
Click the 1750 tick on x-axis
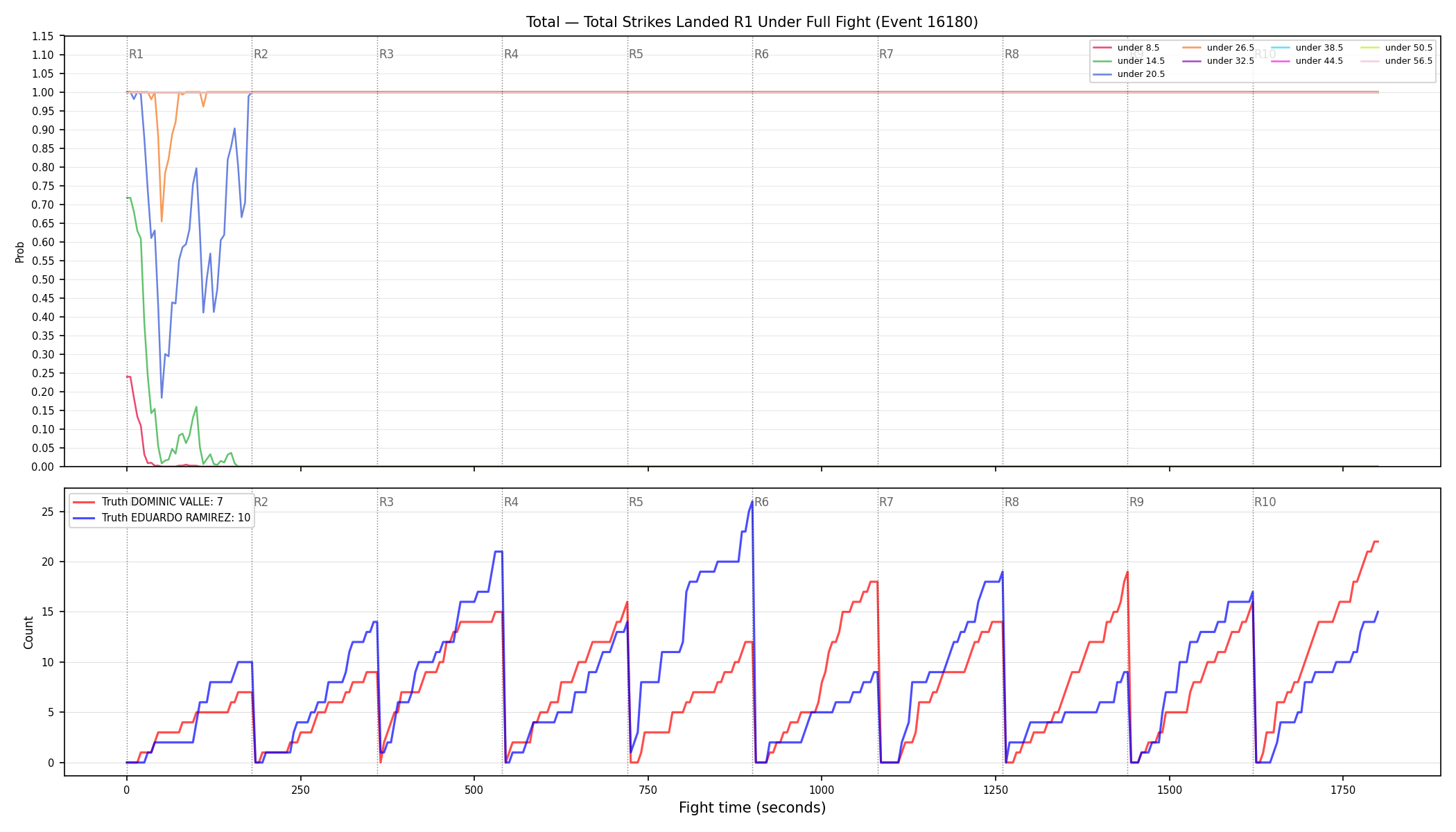(x=1343, y=790)
